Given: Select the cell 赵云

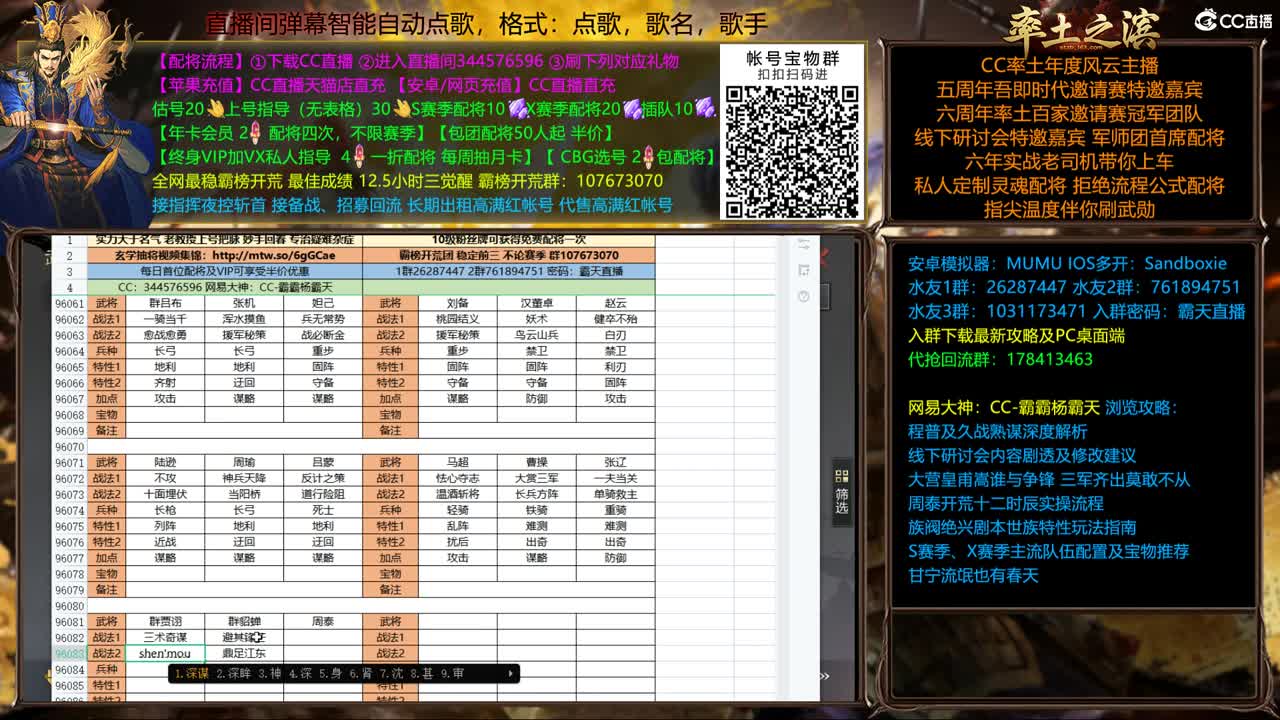Looking at the screenshot, I should tap(616, 303).
